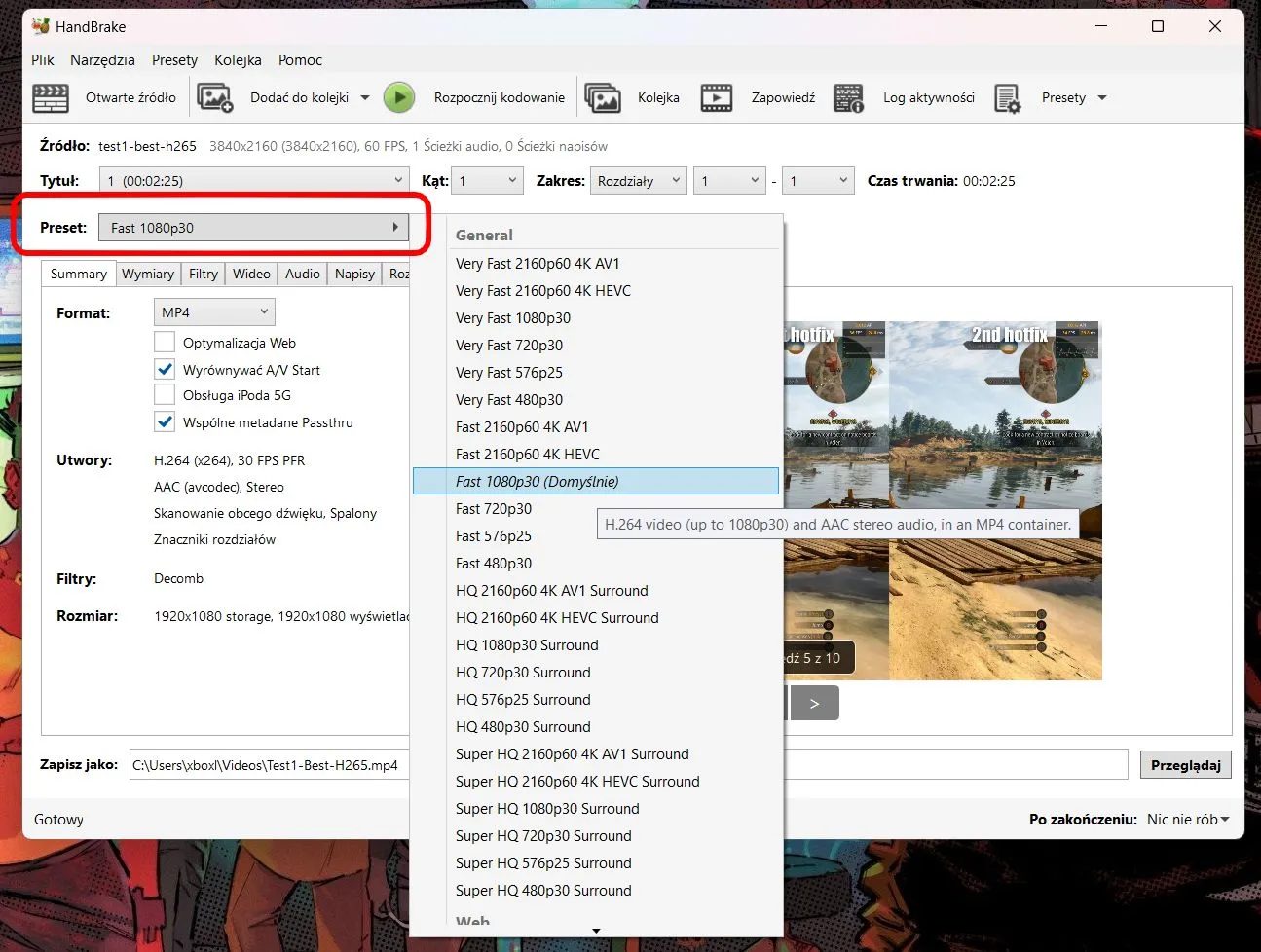The height and width of the screenshot is (952, 1261).
Task: Select preset Fast 2160p60 4K AV1
Action: tap(596, 427)
